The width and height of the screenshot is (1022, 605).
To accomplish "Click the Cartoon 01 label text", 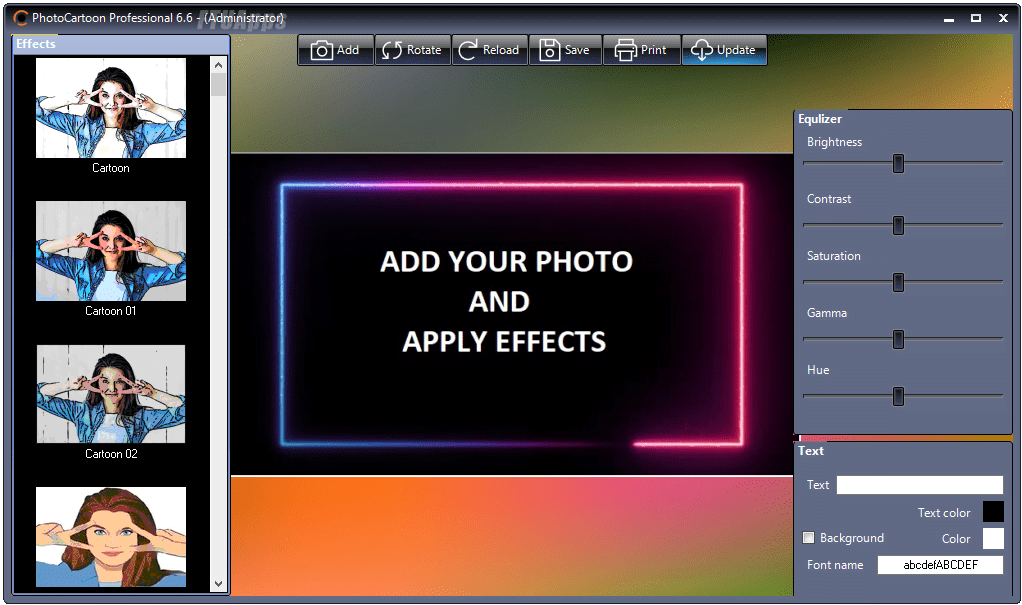I will tap(111, 311).
